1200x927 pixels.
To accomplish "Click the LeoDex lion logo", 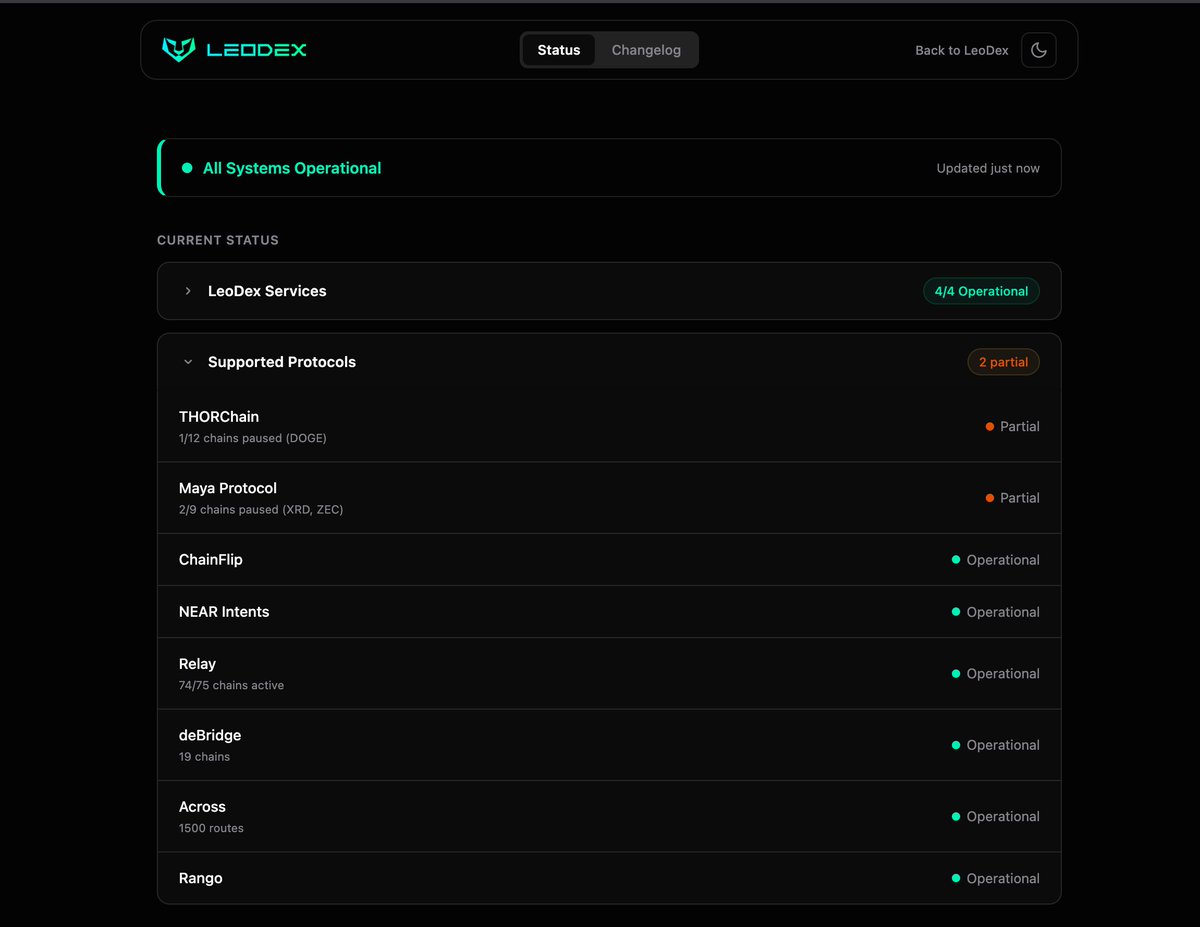I will (x=178, y=49).
